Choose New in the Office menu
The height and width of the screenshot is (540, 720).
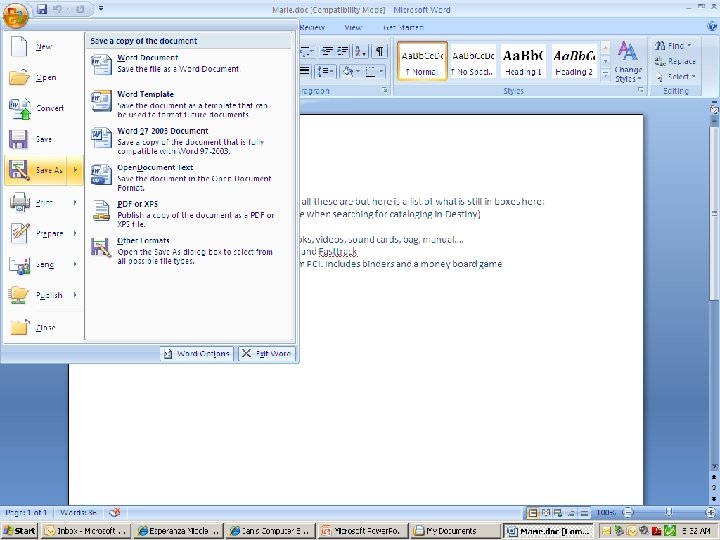tap(44, 46)
